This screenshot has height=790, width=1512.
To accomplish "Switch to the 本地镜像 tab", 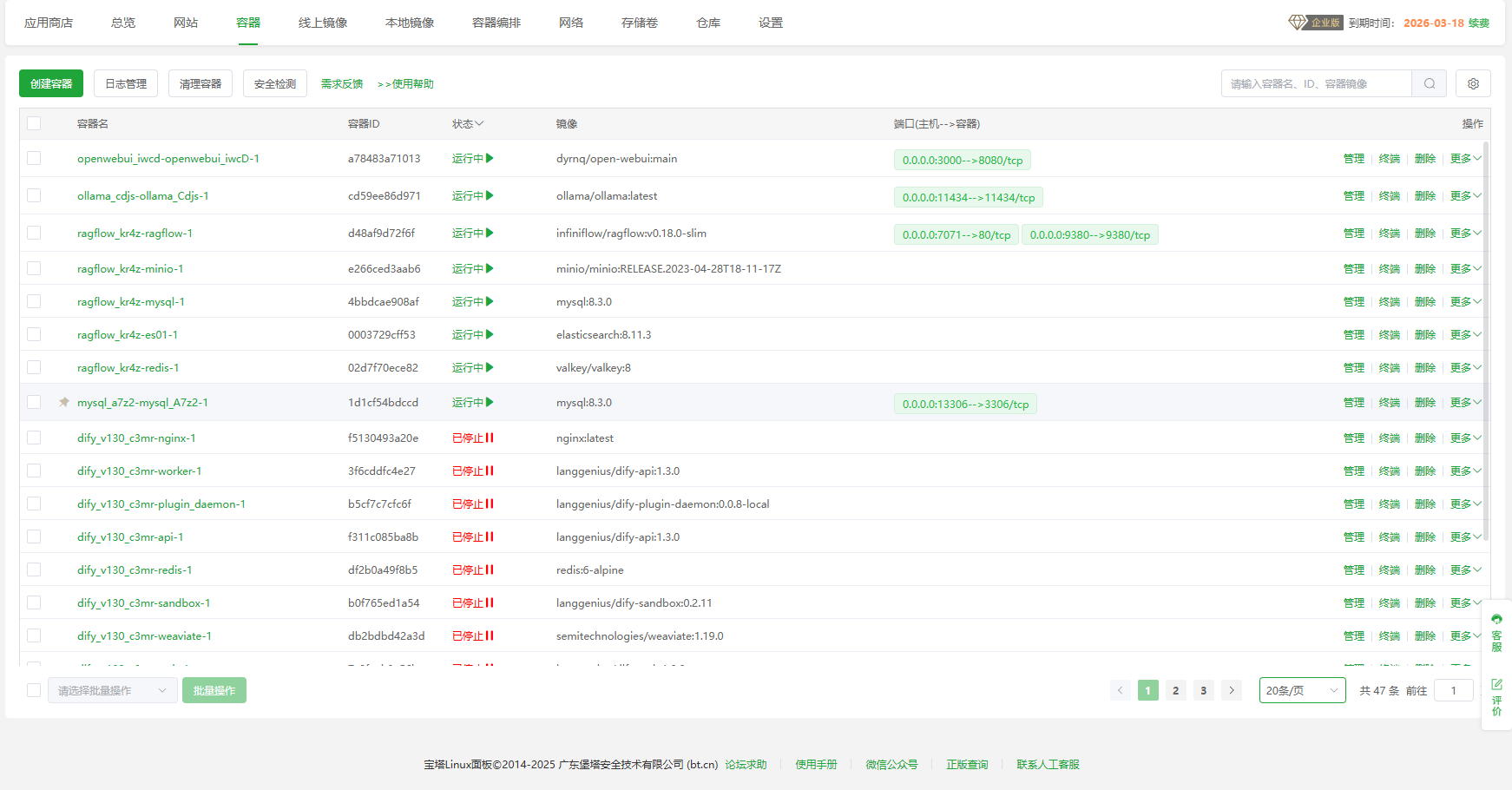I will point(410,23).
